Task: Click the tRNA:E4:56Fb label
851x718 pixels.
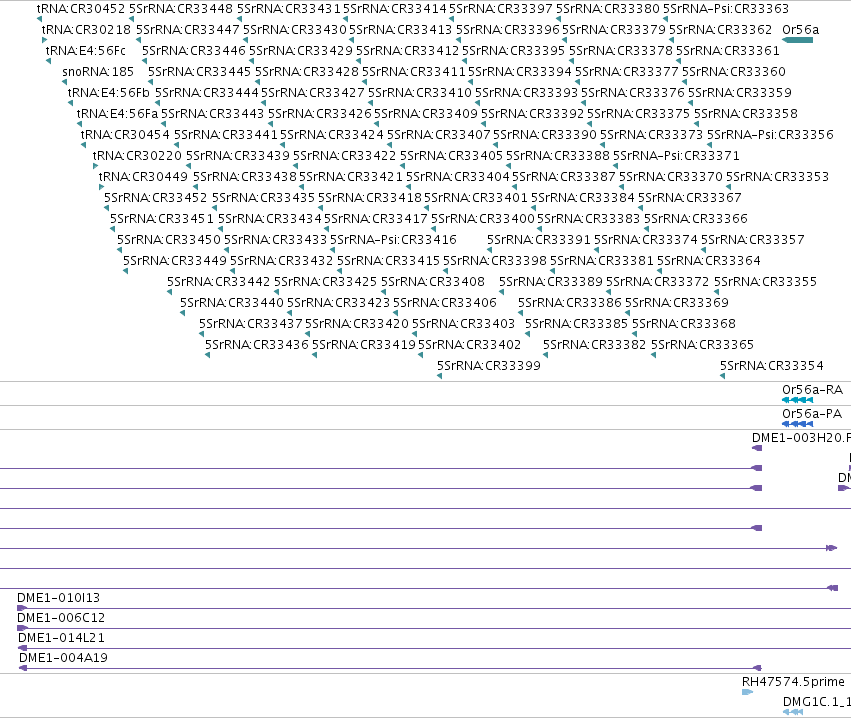Action: point(109,93)
